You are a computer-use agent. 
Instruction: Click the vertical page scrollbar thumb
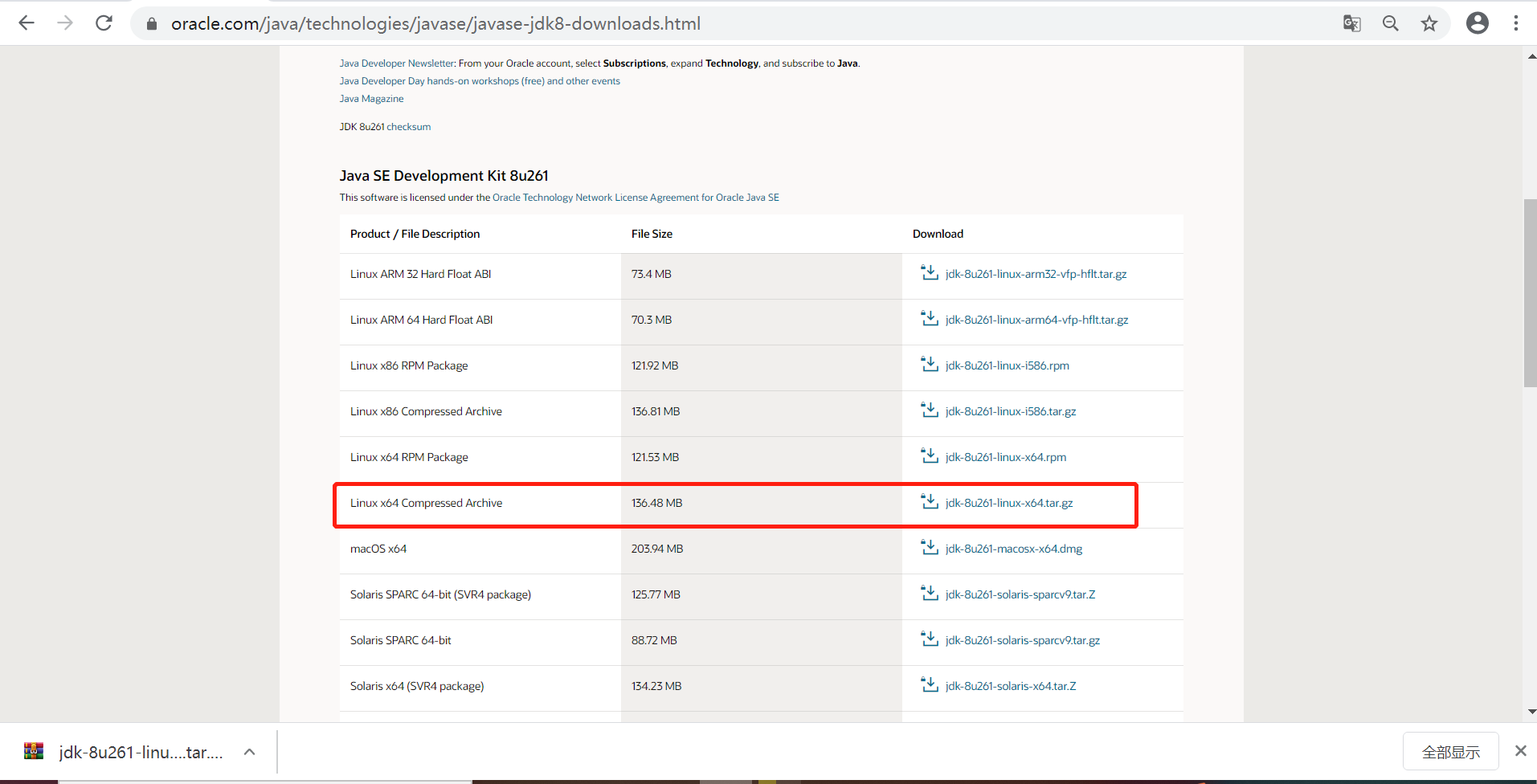1530,293
